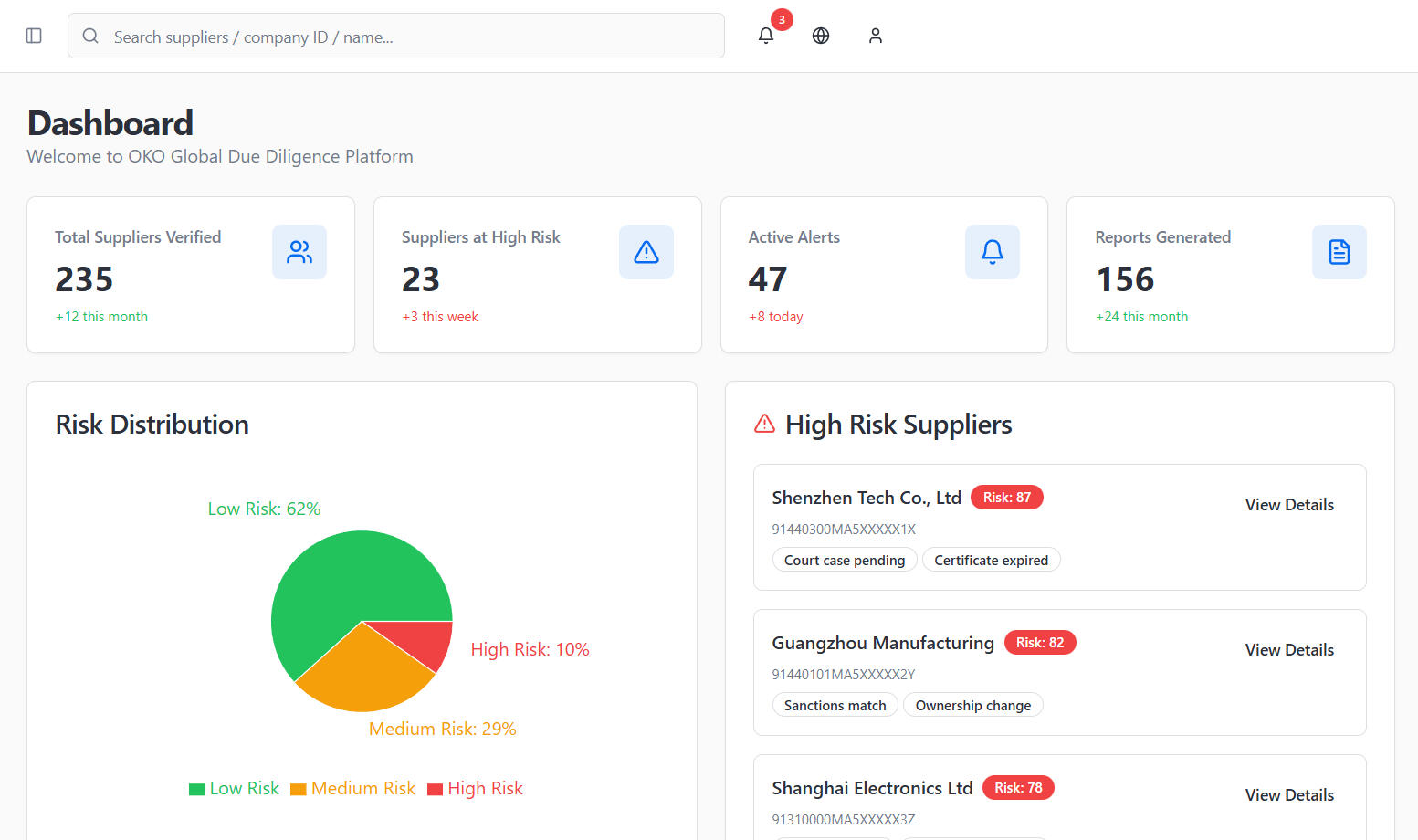Click the Suppliers at High Risk warning icon
The width and height of the screenshot is (1418, 840).
coord(646,252)
